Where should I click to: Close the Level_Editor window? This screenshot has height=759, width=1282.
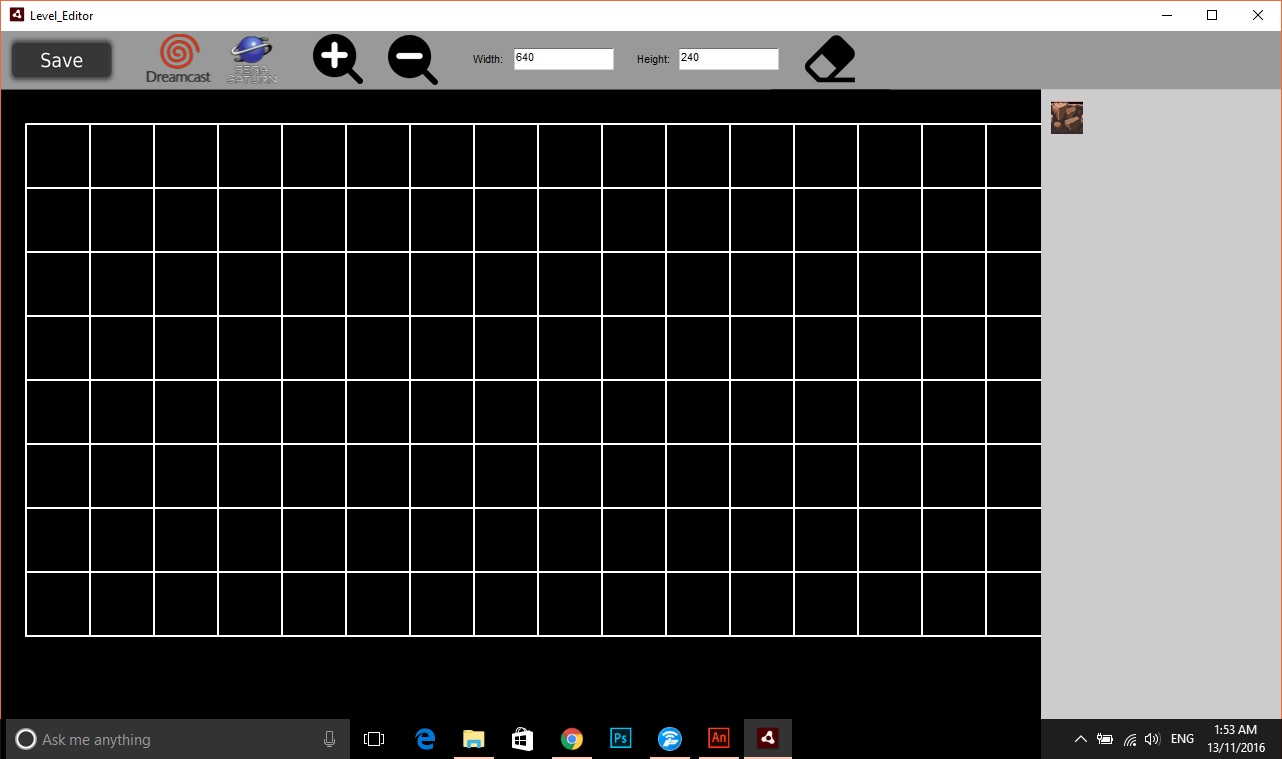(1258, 15)
